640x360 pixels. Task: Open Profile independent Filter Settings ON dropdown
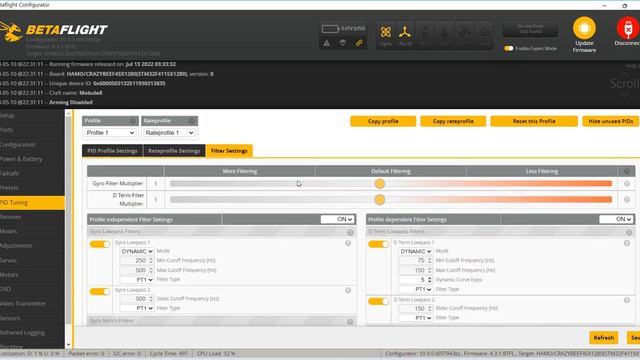(337, 219)
